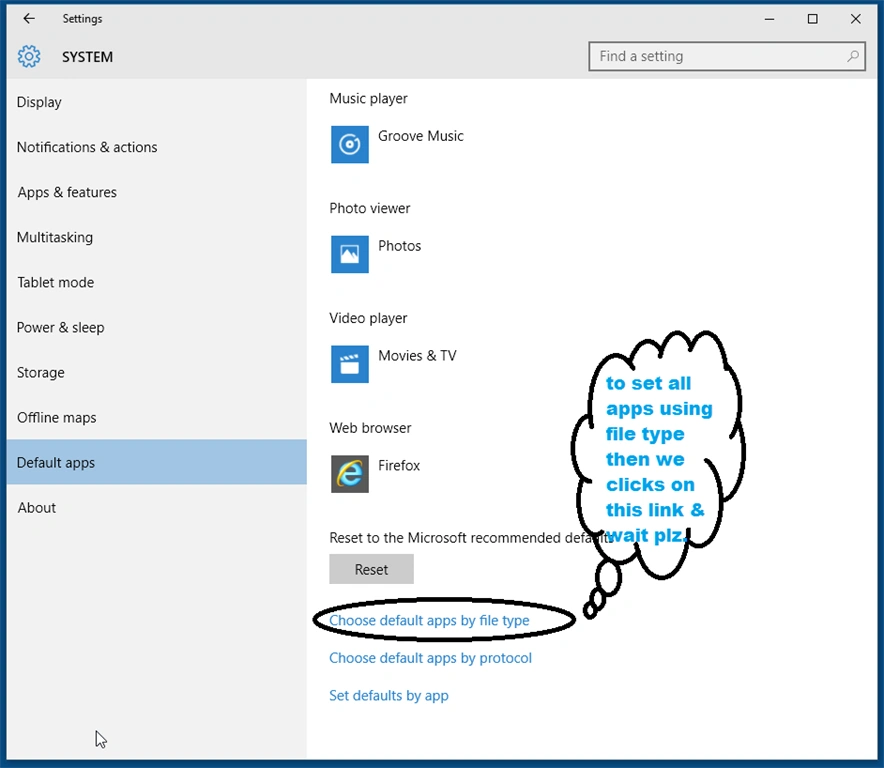The height and width of the screenshot is (768, 884).
Task: Open Choose default apps by file type
Action: pos(429,620)
